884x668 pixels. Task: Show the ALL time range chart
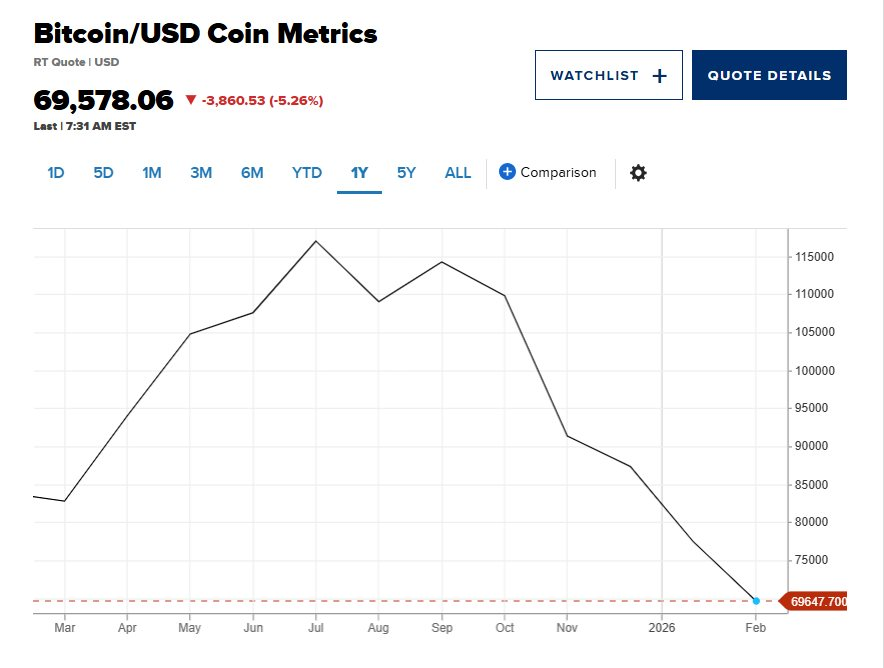457,172
